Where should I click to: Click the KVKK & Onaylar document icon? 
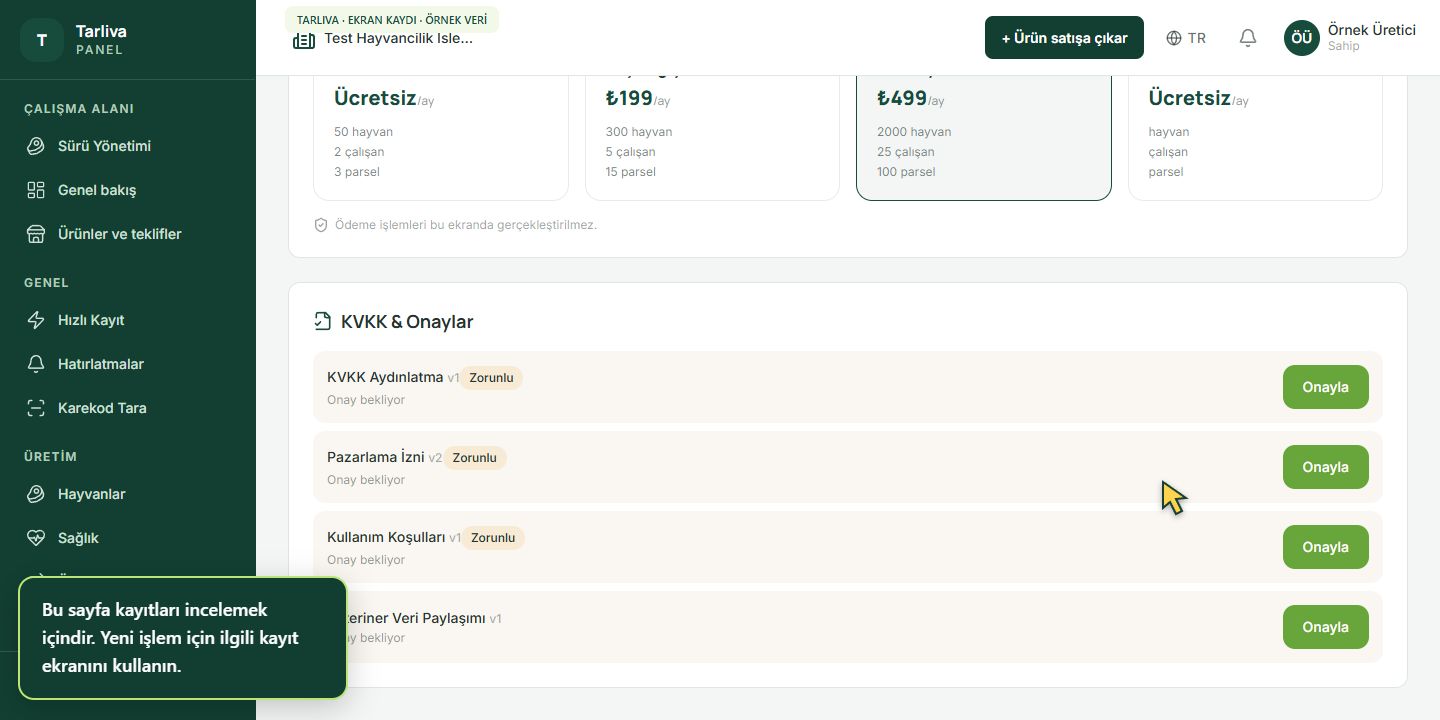(x=322, y=321)
